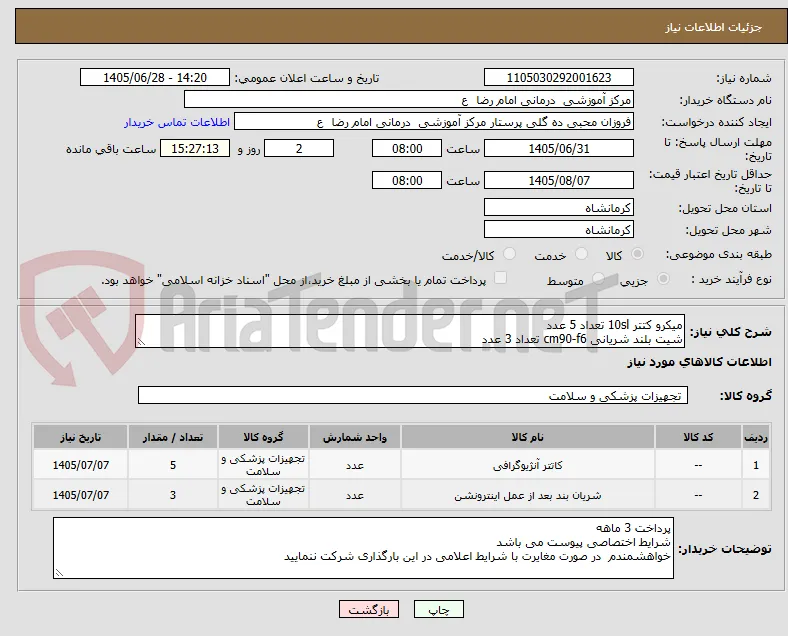Select the خدمت radio button

[x=581, y=254]
